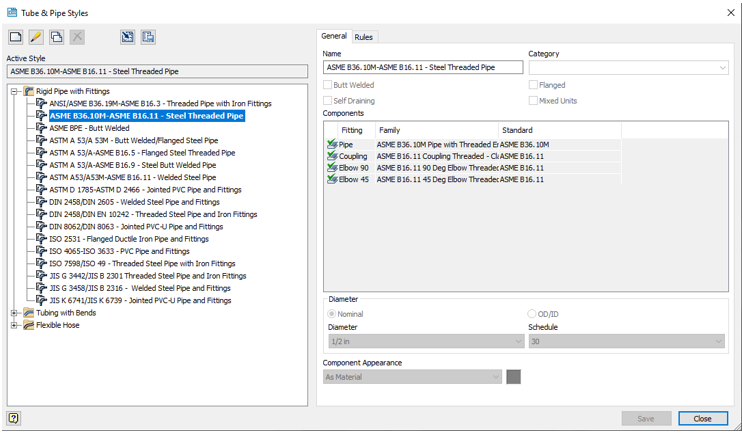Image resolution: width=743 pixels, height=433 pixels.
Task: Select JIS G 3442/JIS B 2301 Threaded Steel Pipe
Action: point(148,276)
